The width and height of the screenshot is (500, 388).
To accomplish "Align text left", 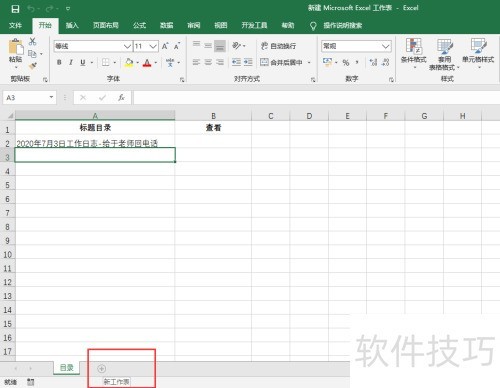I will (x=196, y=62).
